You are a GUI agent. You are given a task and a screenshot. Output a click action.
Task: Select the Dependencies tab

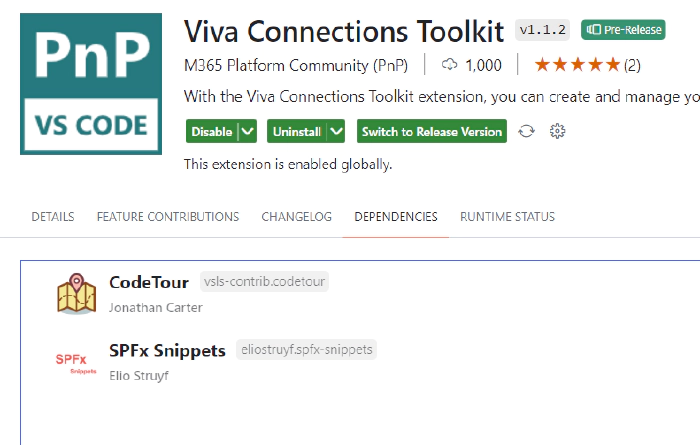click(396, 217)
